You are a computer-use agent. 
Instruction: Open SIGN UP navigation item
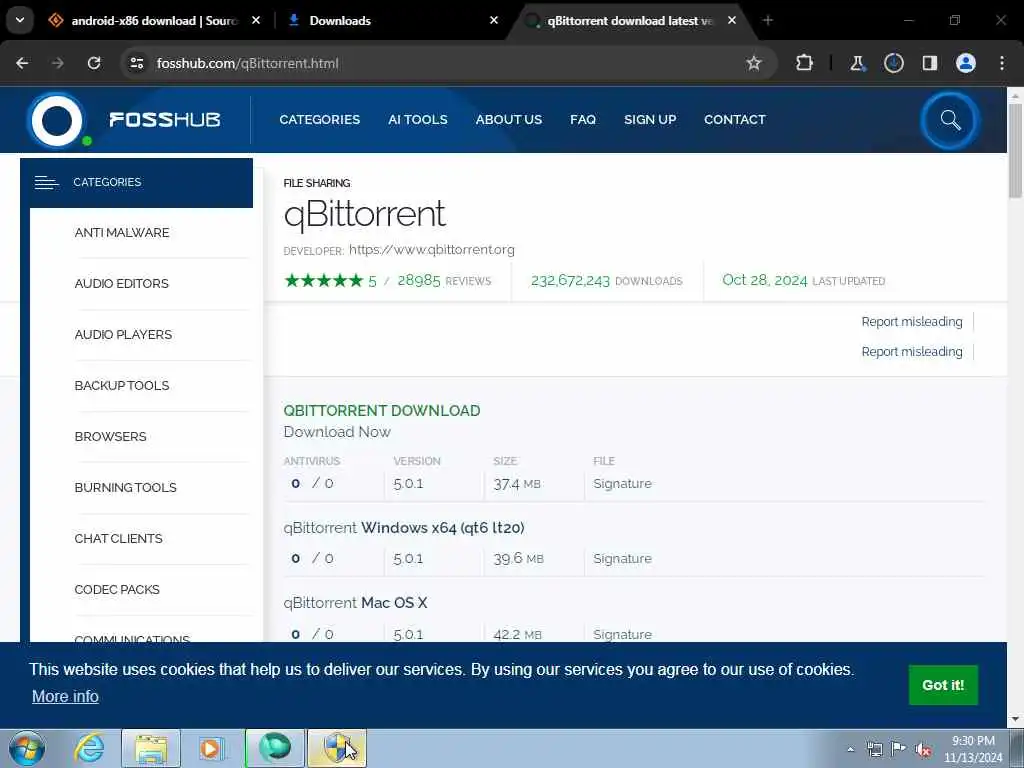(x=650, y=120)
